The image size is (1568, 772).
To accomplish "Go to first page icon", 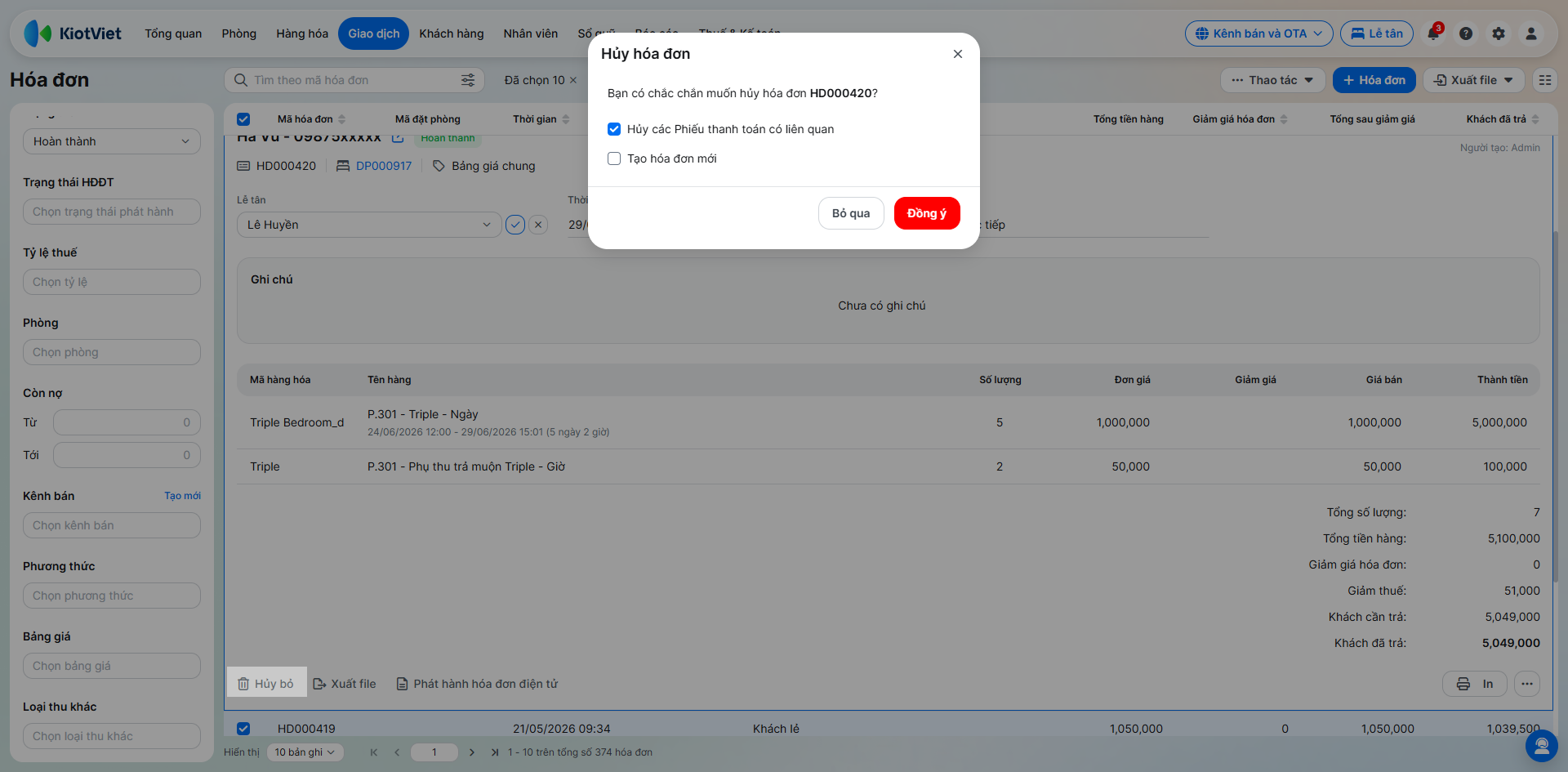I will click(374, 752).
